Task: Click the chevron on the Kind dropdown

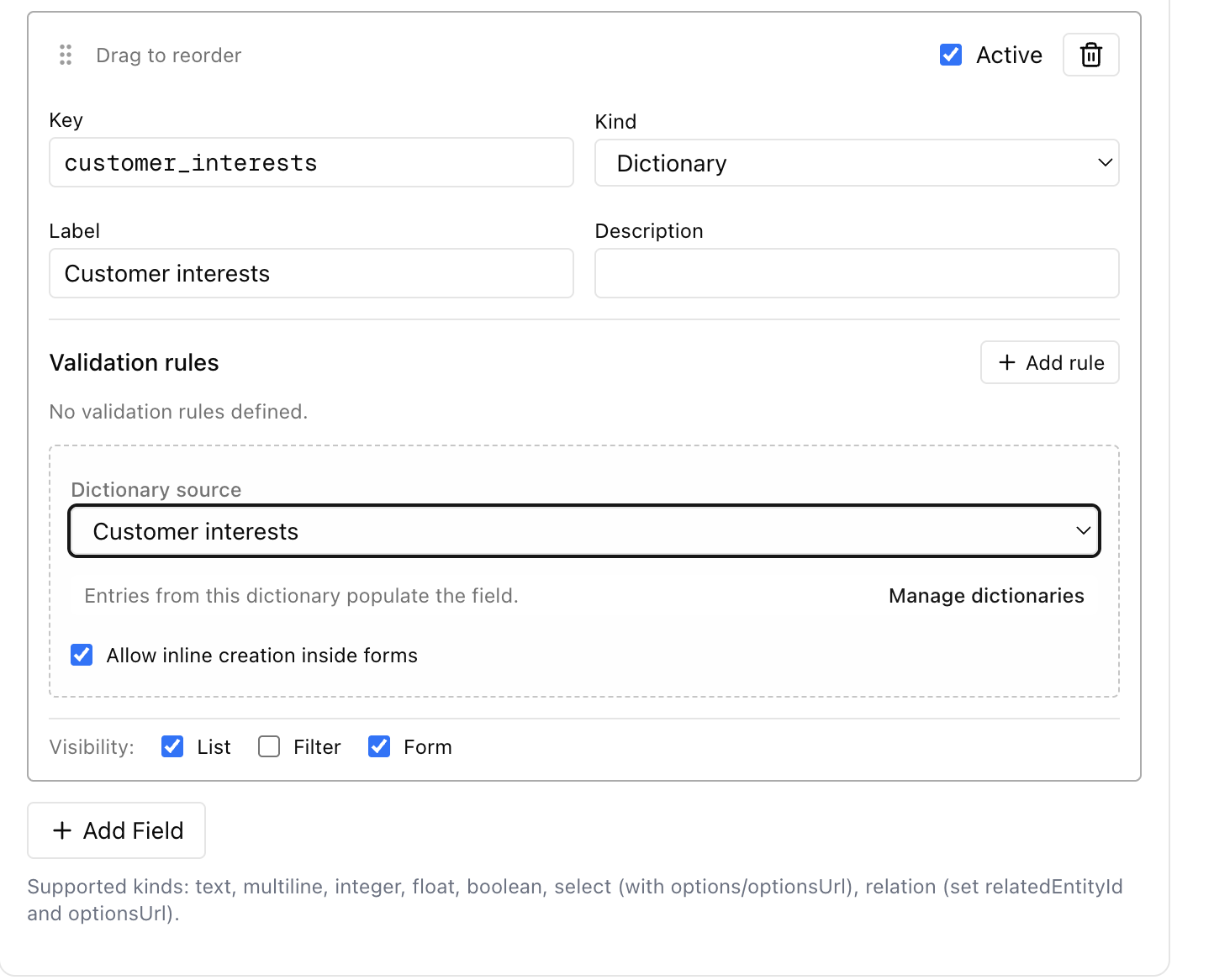Action: [1104, 163]
